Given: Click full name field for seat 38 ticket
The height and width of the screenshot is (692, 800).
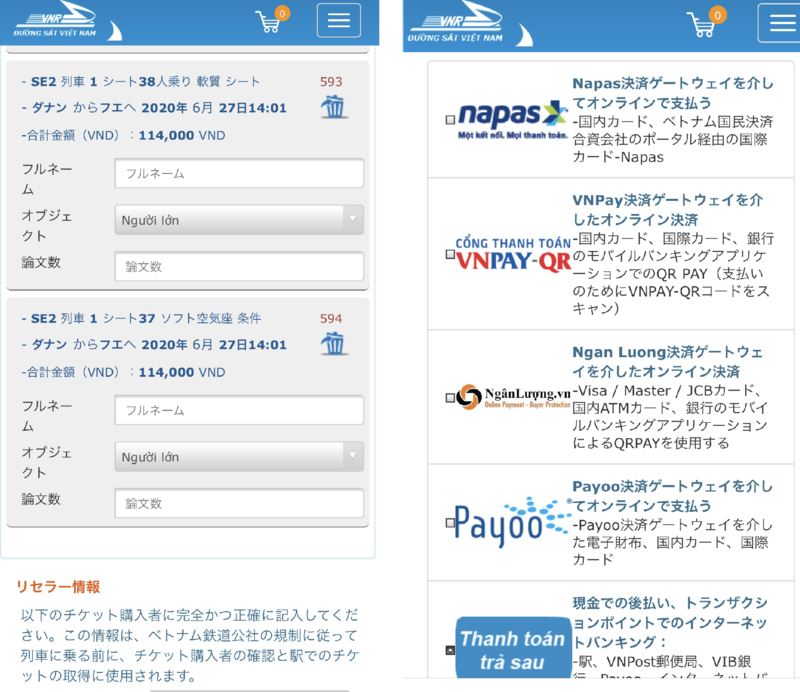Looking at the screenshot, I should tap(239, 173).
